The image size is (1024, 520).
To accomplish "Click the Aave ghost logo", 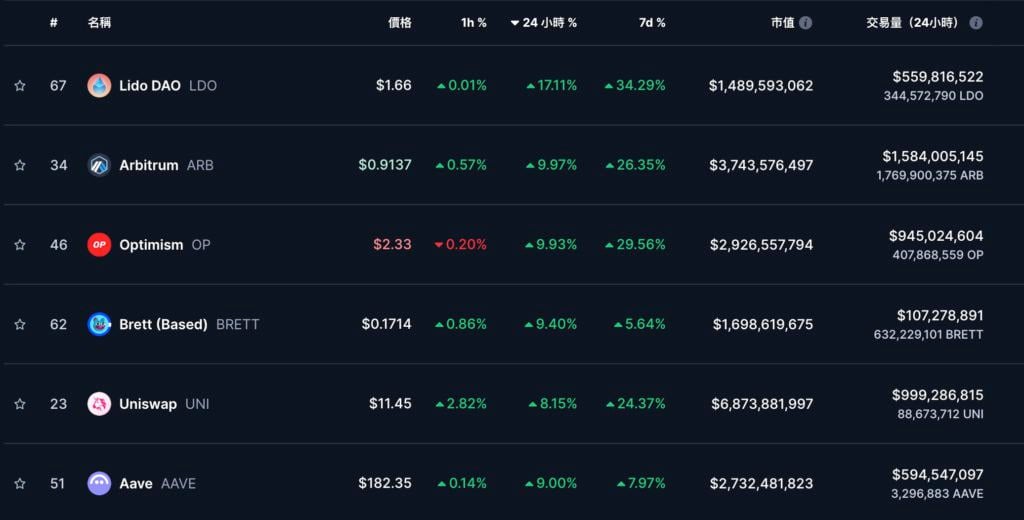I will tap(99, 484).
